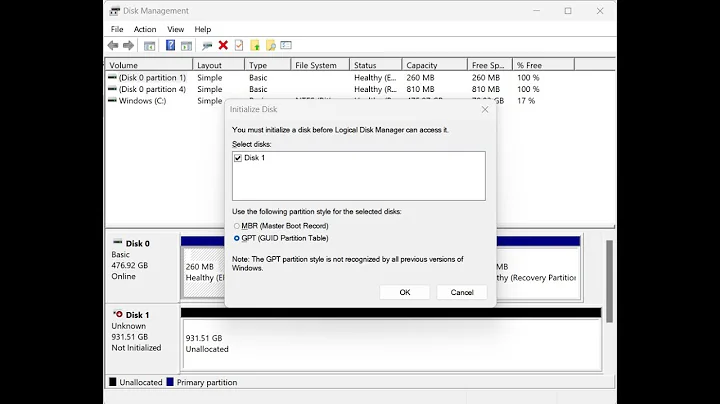
Task: Click the 17 % free cell
Action: click(526, 101)
